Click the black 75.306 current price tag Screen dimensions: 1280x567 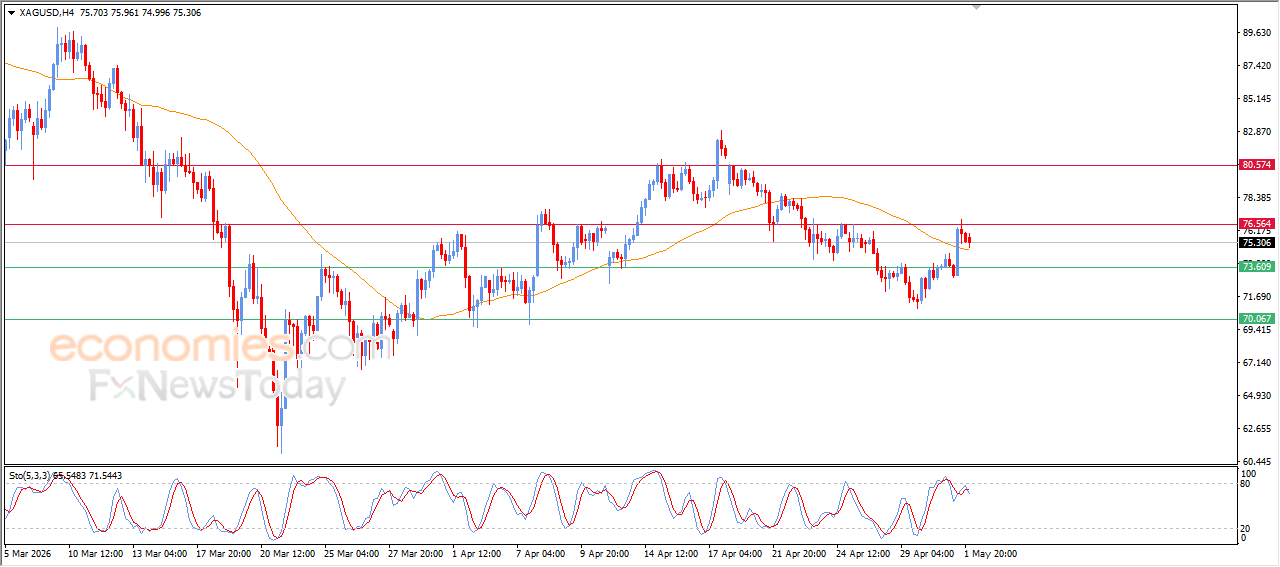pyautogui.click(x=1256, y=242)
